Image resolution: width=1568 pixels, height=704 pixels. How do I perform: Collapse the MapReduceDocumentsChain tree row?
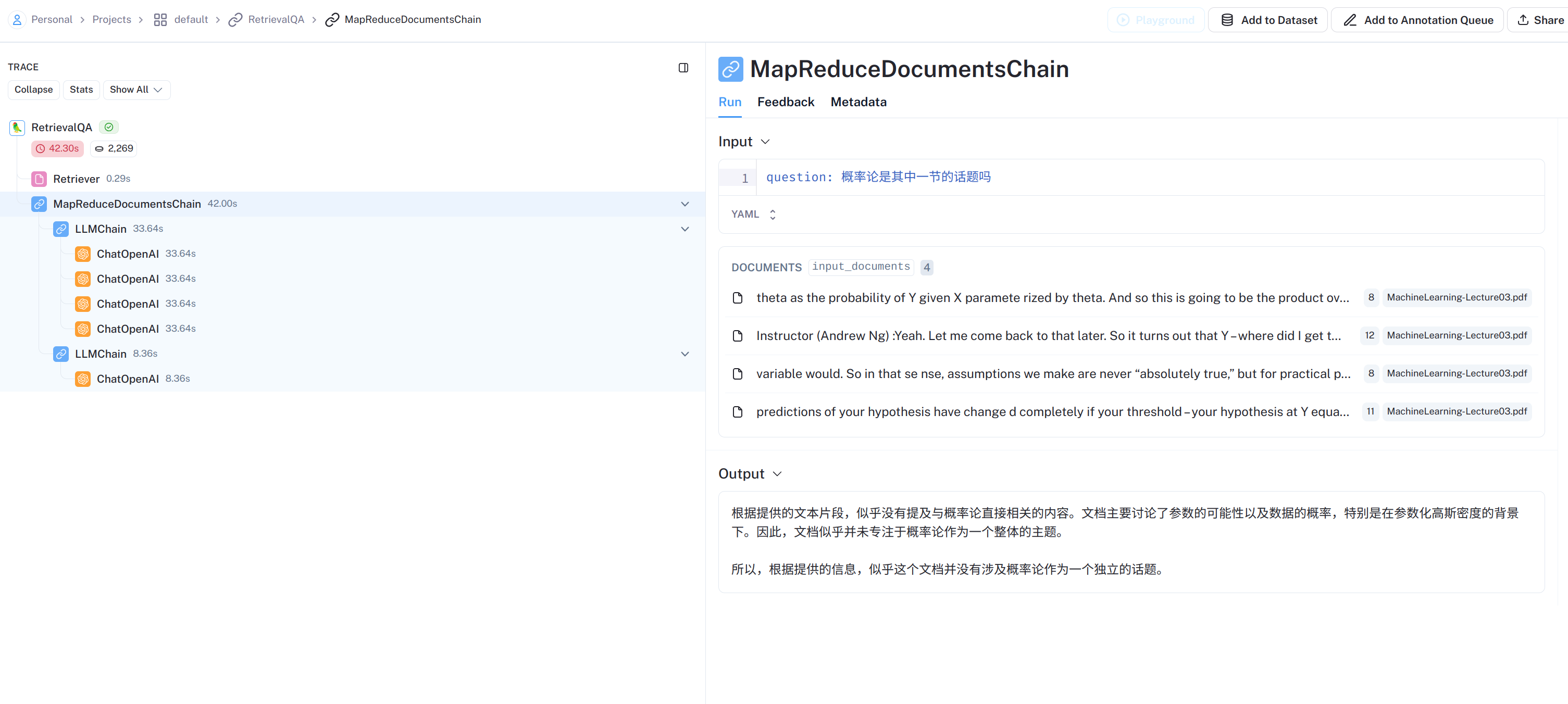(684, 204)
